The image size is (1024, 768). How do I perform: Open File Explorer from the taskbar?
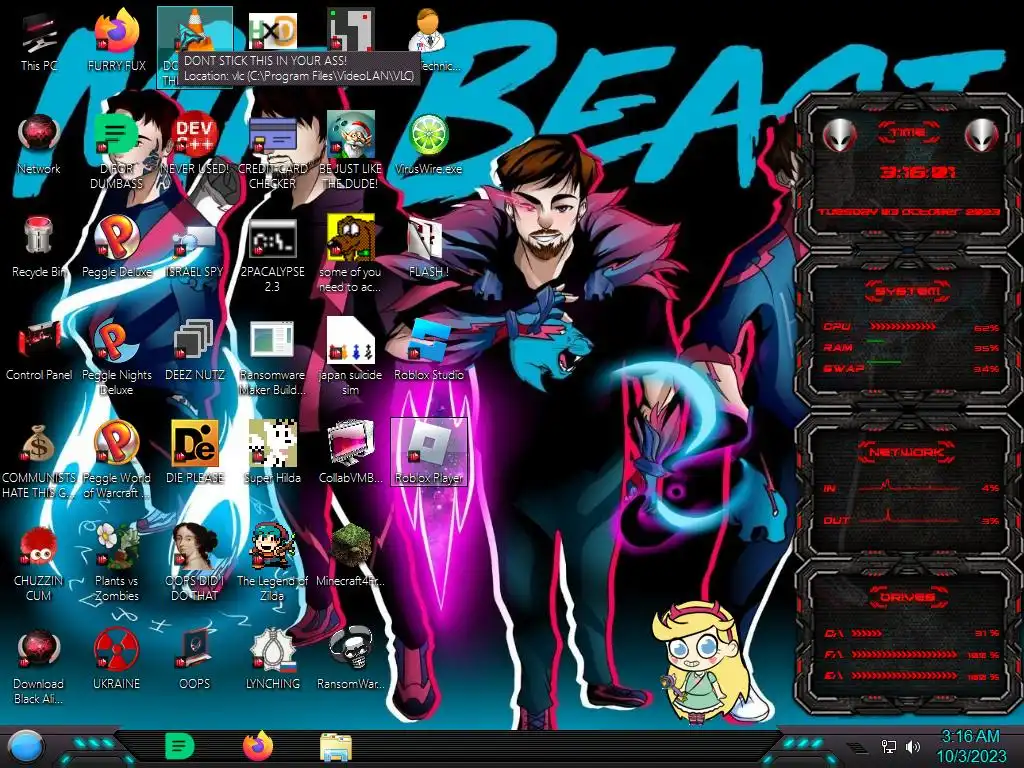pyautogui.click(x=336, y=748)
